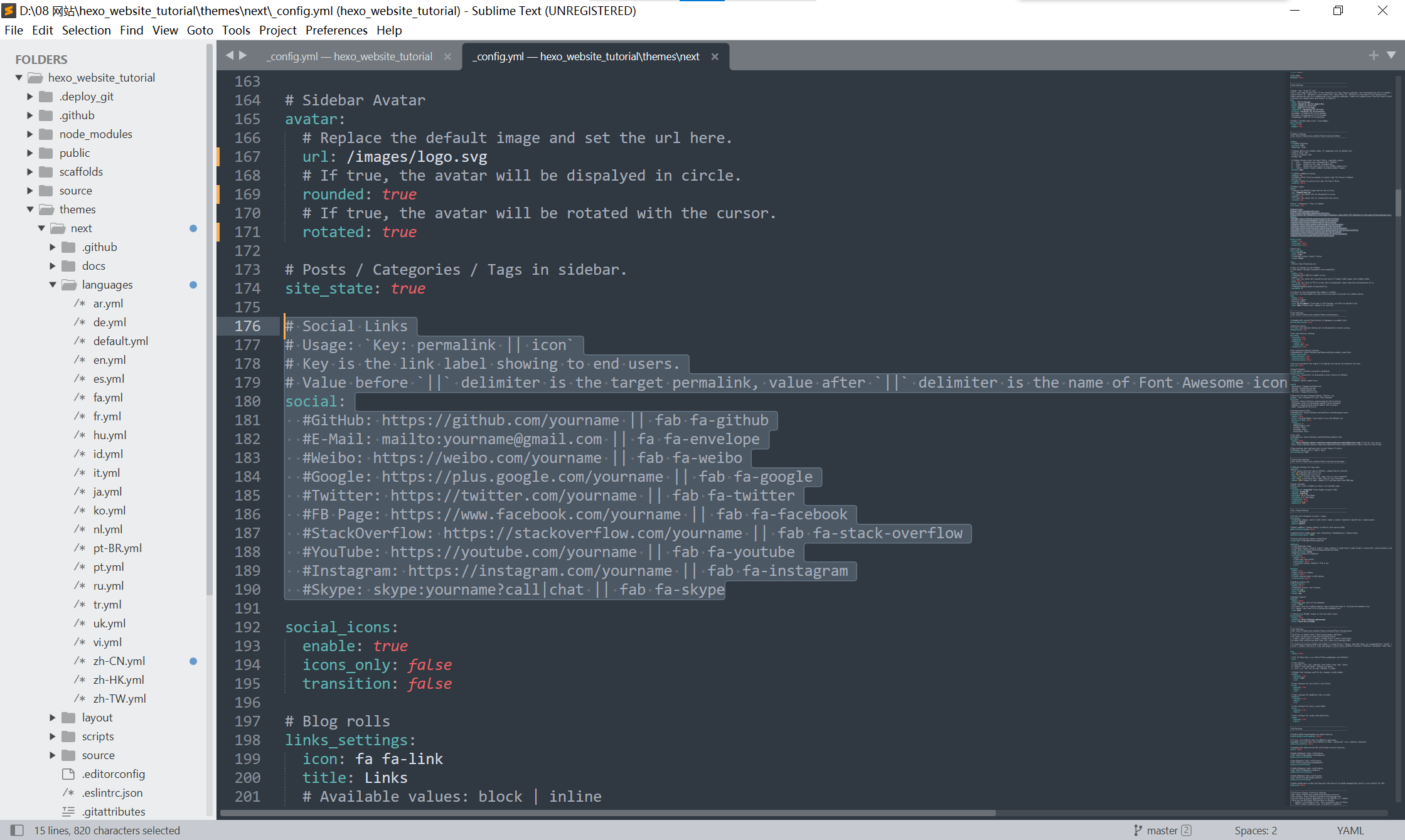Open the .editorconfig file
The height and width of the screenshot is (840, 1405).
coord(113,774)
